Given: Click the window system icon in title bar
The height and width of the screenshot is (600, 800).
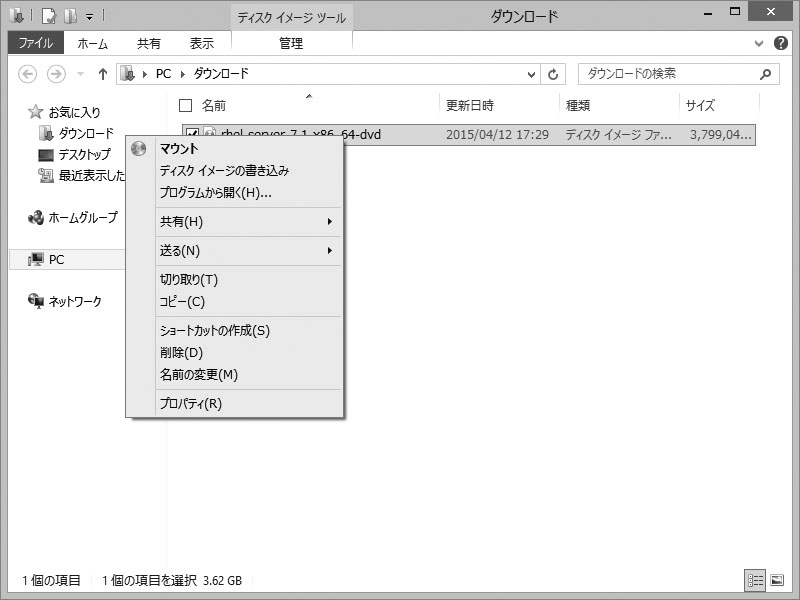Looking at the screenshot, I should (x=17, y=16).
